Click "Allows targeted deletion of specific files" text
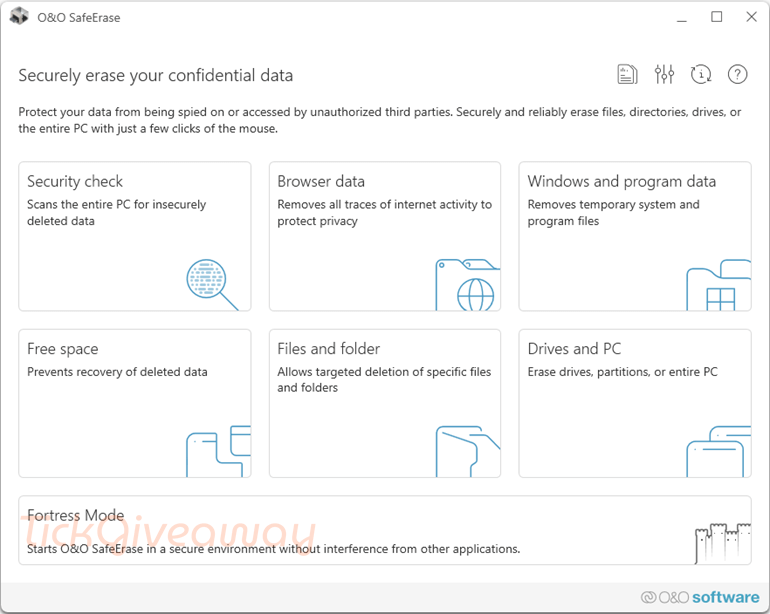 tap(384, 372)
